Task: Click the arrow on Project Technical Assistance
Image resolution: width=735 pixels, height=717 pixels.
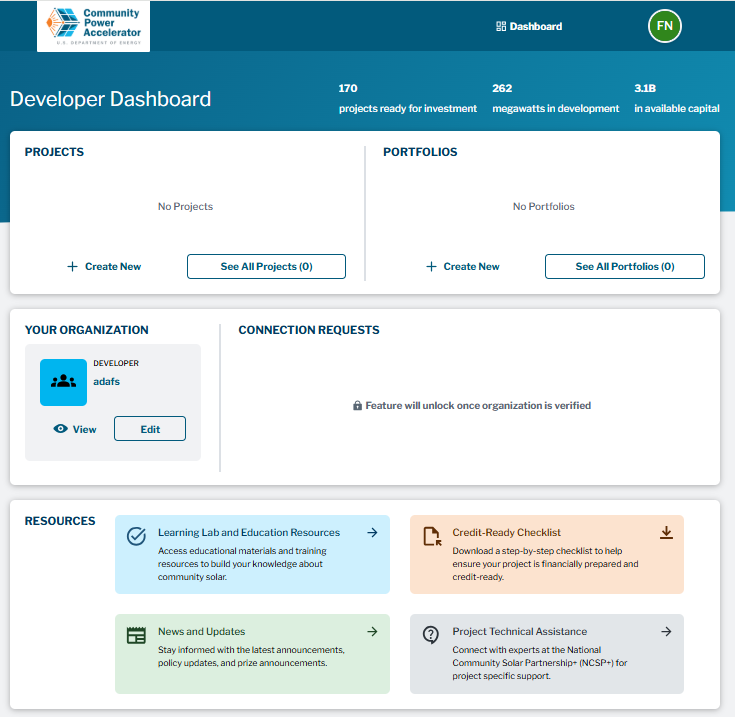Action: coord(666,632)
